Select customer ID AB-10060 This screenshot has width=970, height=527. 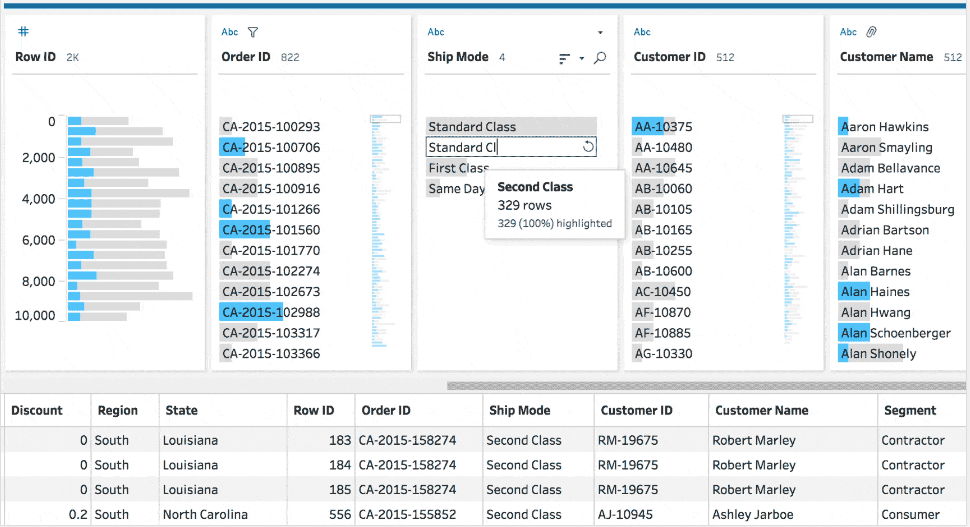pos(663,189)
